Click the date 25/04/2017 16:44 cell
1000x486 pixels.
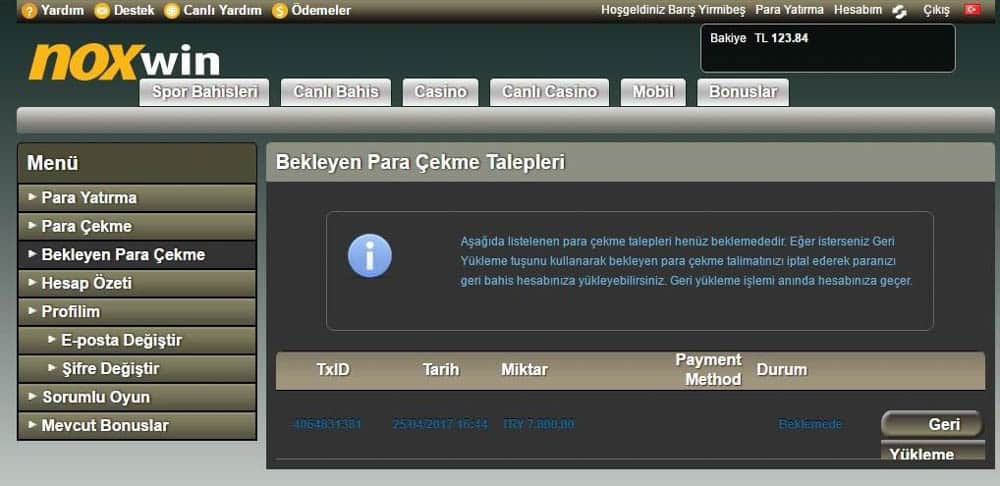(440, 424)
